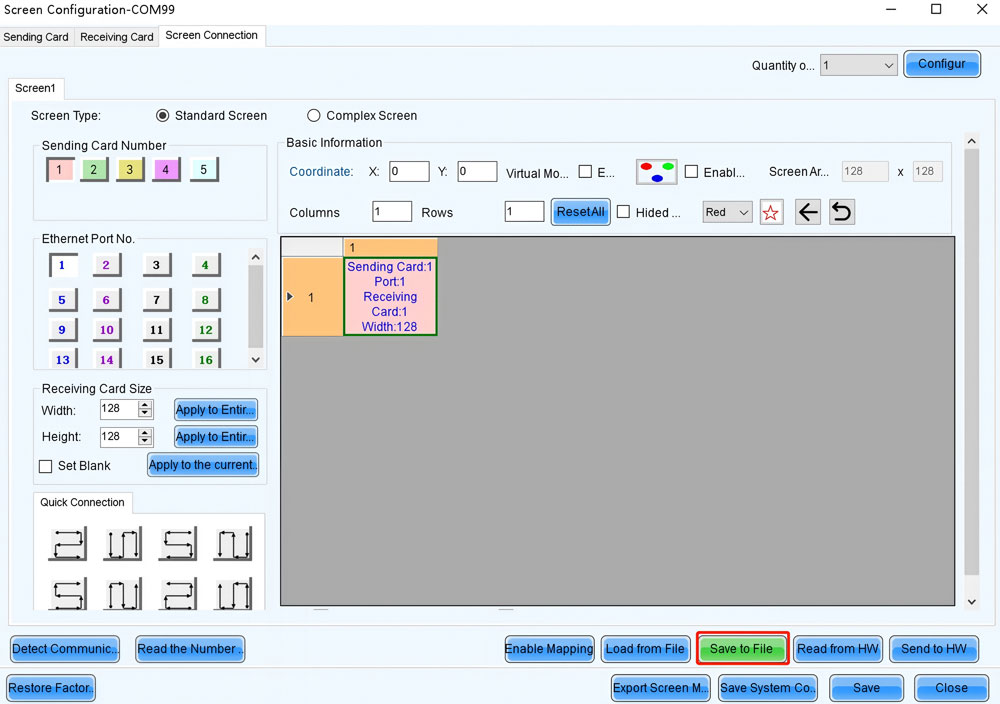Screen dimensions: 1000x704
Task: Click the Height stepper arrows
Action: [x=145, y=437]
